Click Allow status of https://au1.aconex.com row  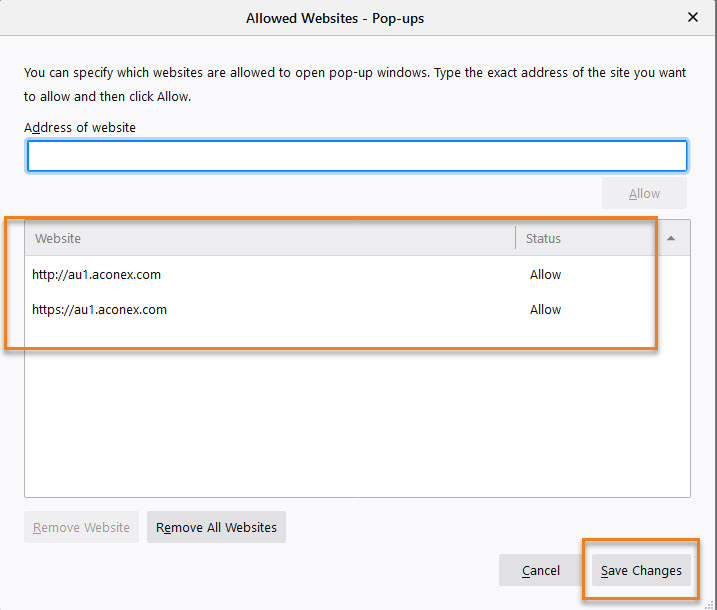pyautogui.click(x=545, y=310)
